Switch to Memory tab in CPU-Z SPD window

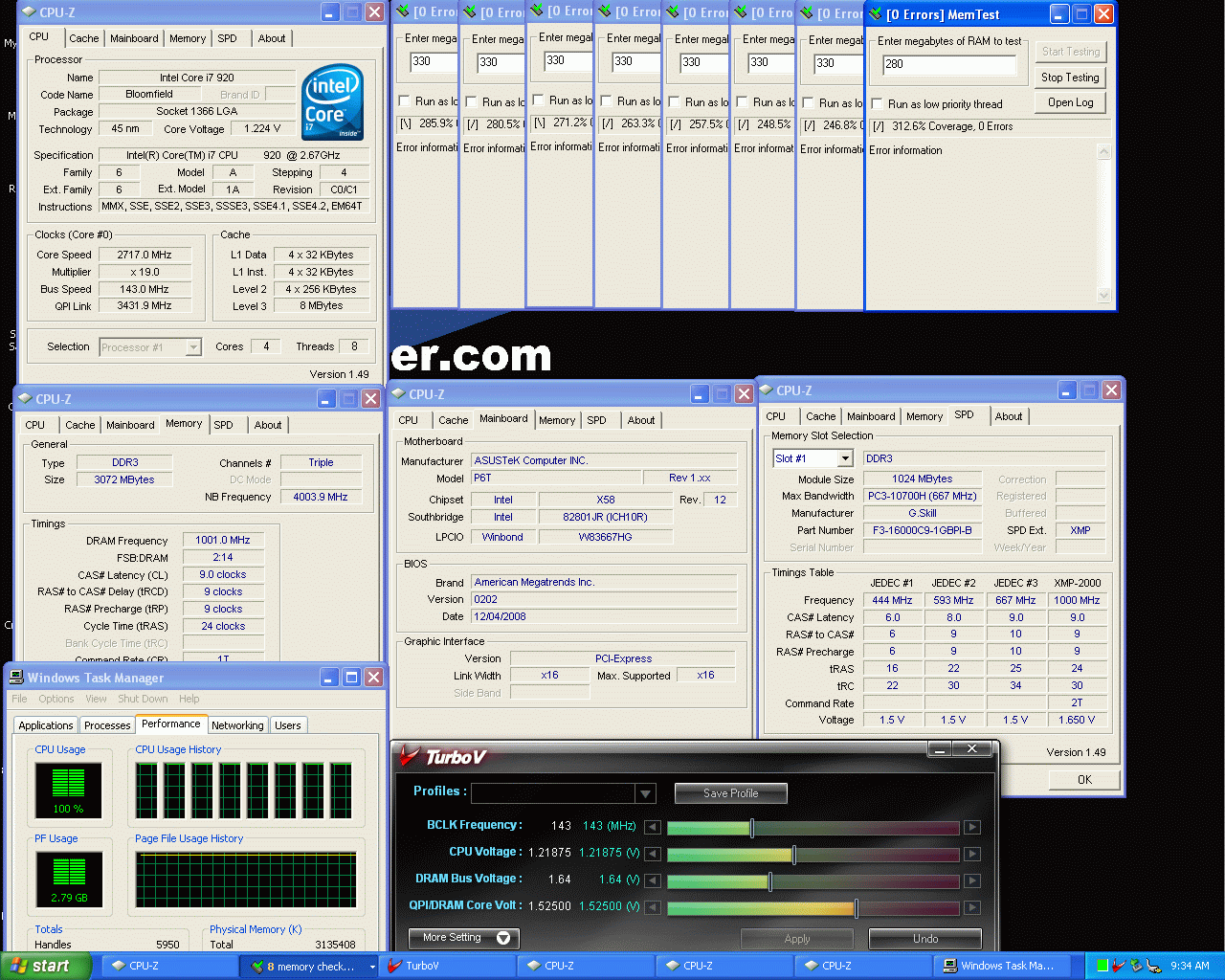click(924, 416)
